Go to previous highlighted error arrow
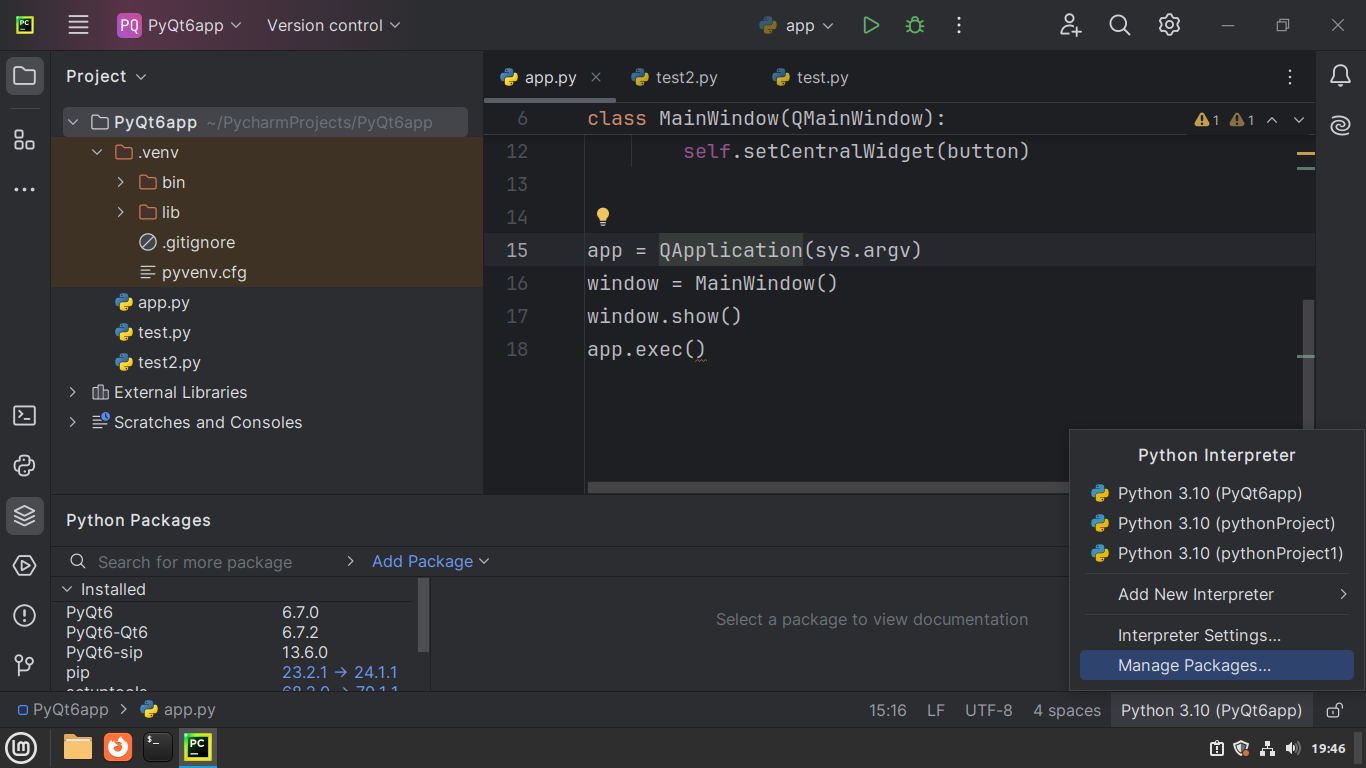1366x768 pixels. coord(1272,120)
